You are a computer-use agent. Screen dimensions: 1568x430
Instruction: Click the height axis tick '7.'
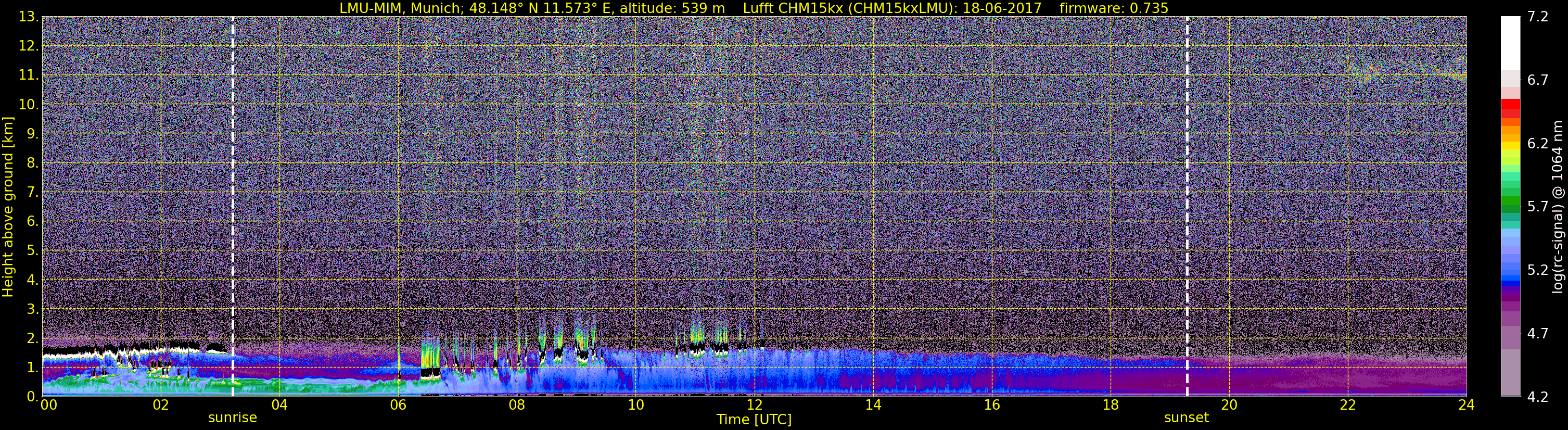[32, 193]
